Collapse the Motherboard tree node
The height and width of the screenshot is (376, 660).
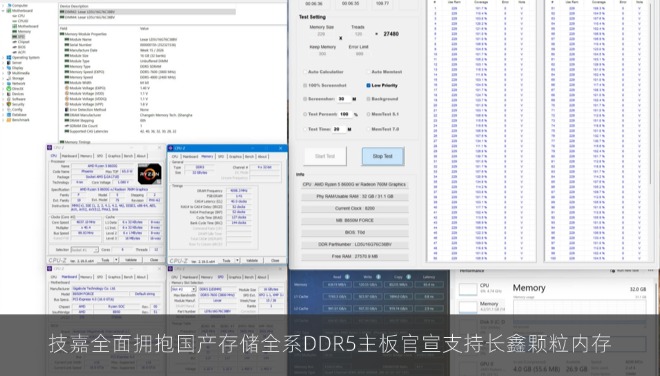[x=3, y=11]
